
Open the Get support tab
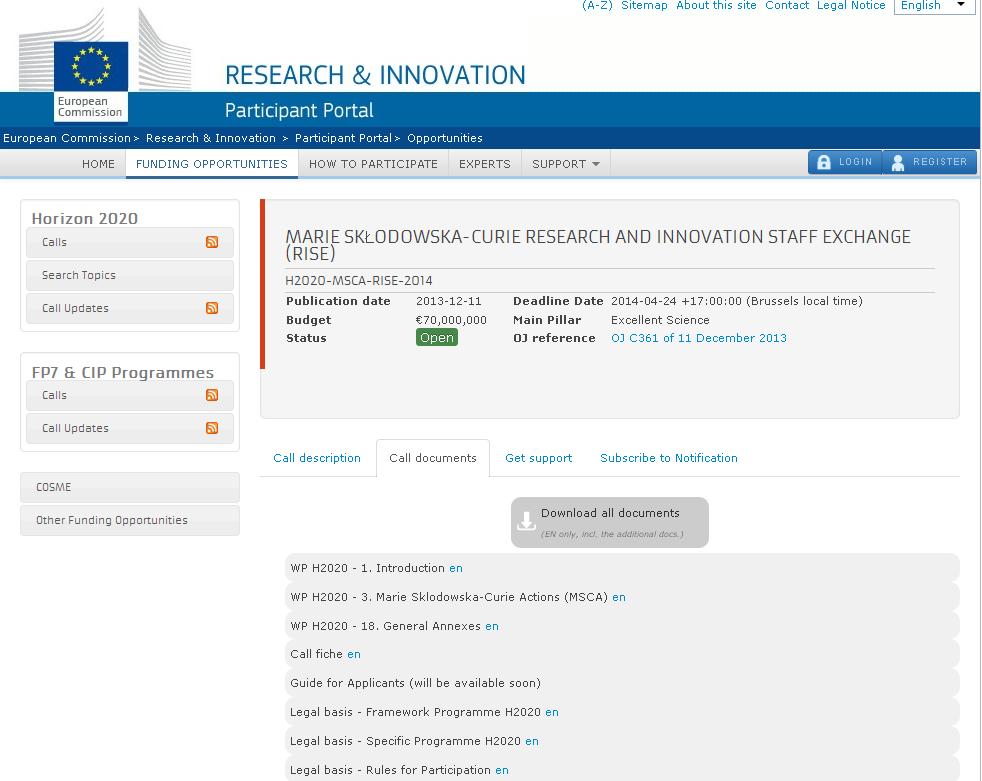pyautogui.click(x=539, y=458)
